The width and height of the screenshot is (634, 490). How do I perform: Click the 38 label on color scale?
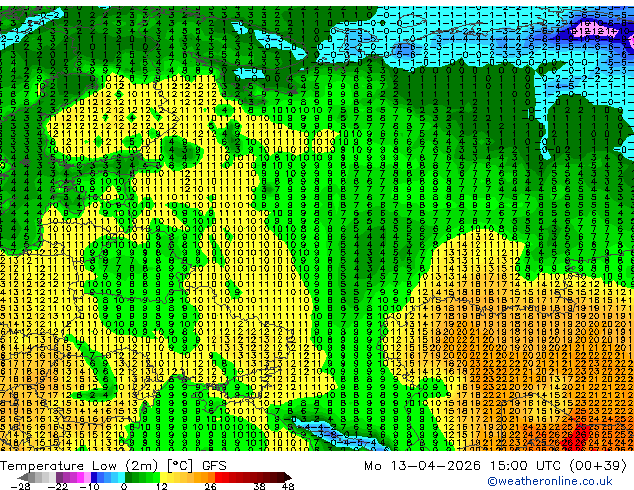tap(260, 486)
